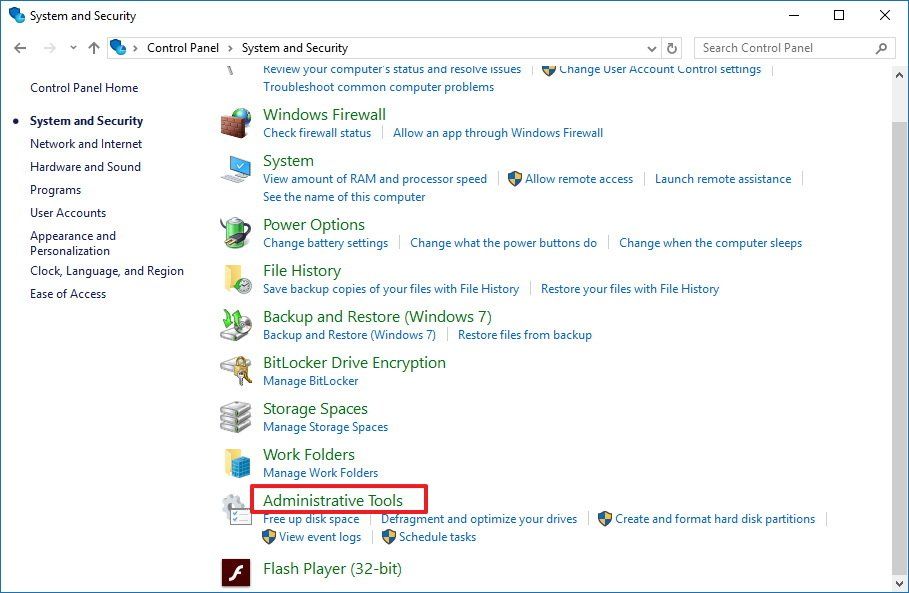This screenshot has width=909, height=593.
Task: Click Control Panel in the breadcrumb bar
Action: [x=183, y=47]
